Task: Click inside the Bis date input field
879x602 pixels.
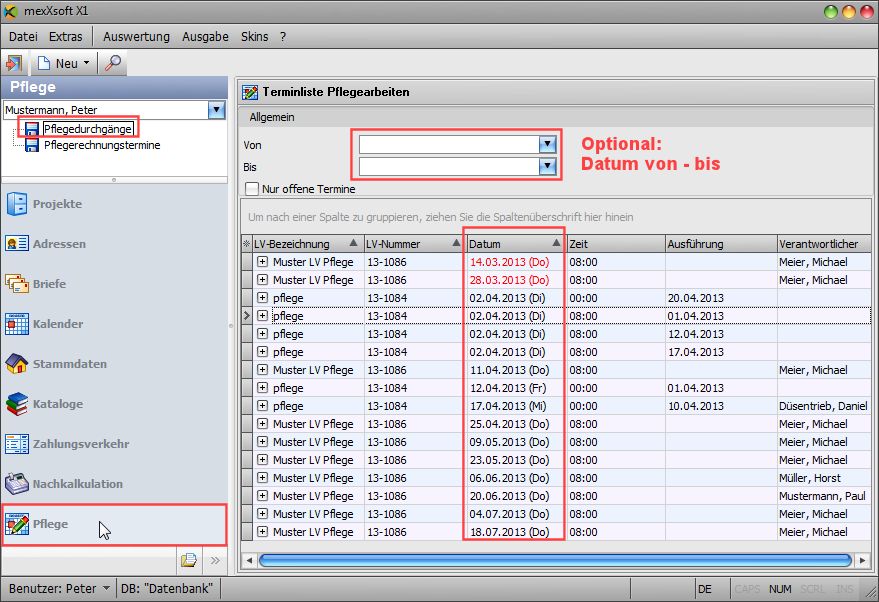Action: click(449, 166)
